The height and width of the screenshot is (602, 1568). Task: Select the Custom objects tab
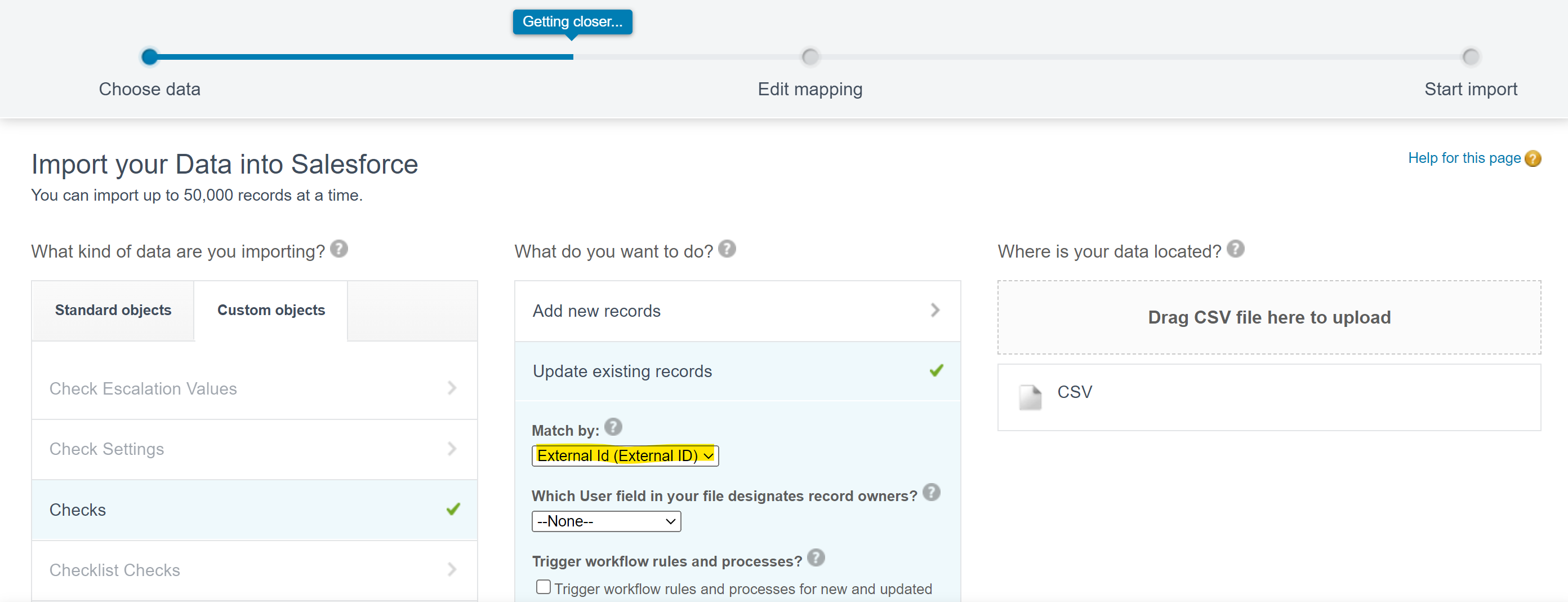pyautogui.click(x=271, y=310)
